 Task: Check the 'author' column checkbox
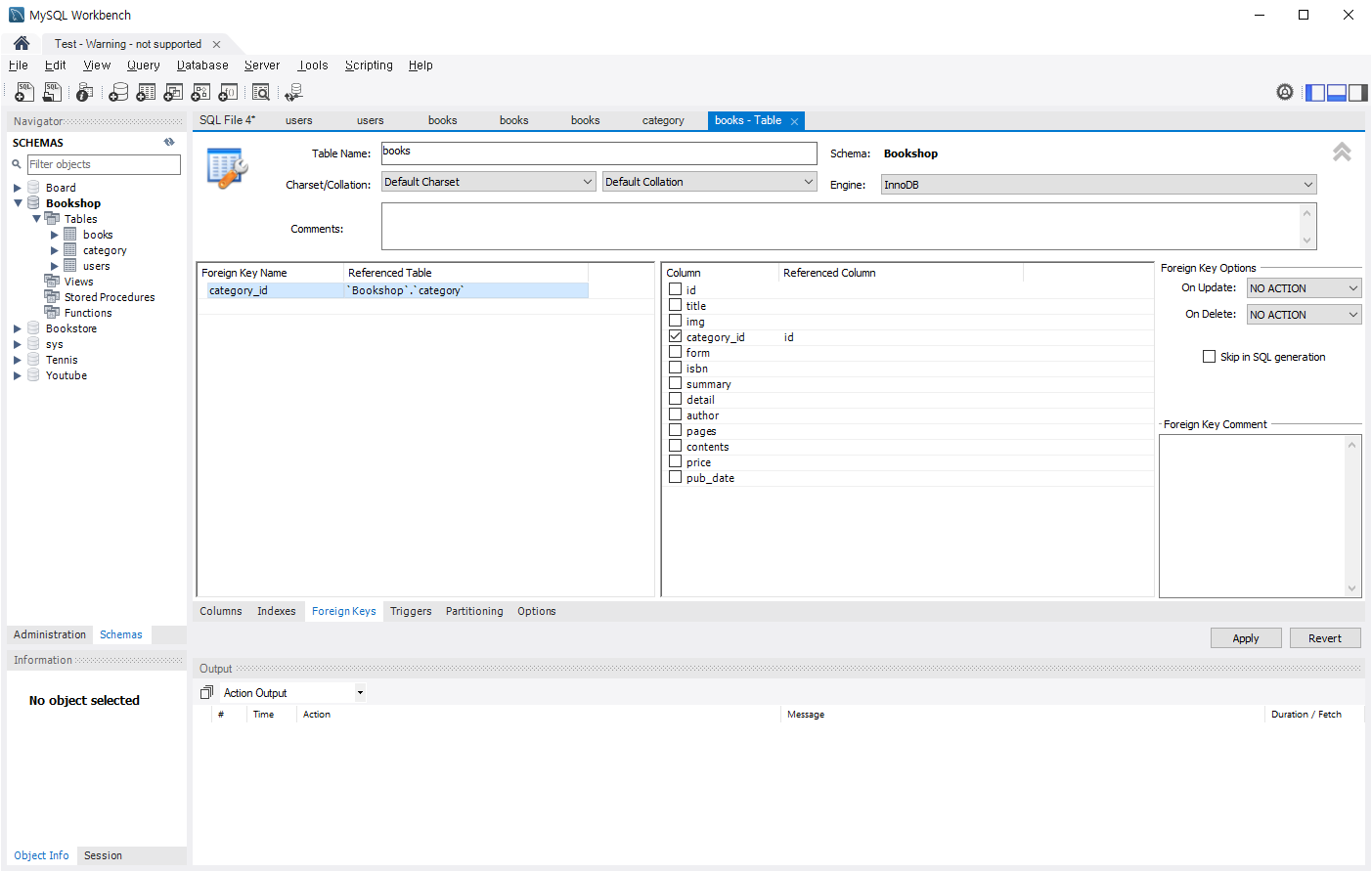pyautogui.click(x=675, y=414)
